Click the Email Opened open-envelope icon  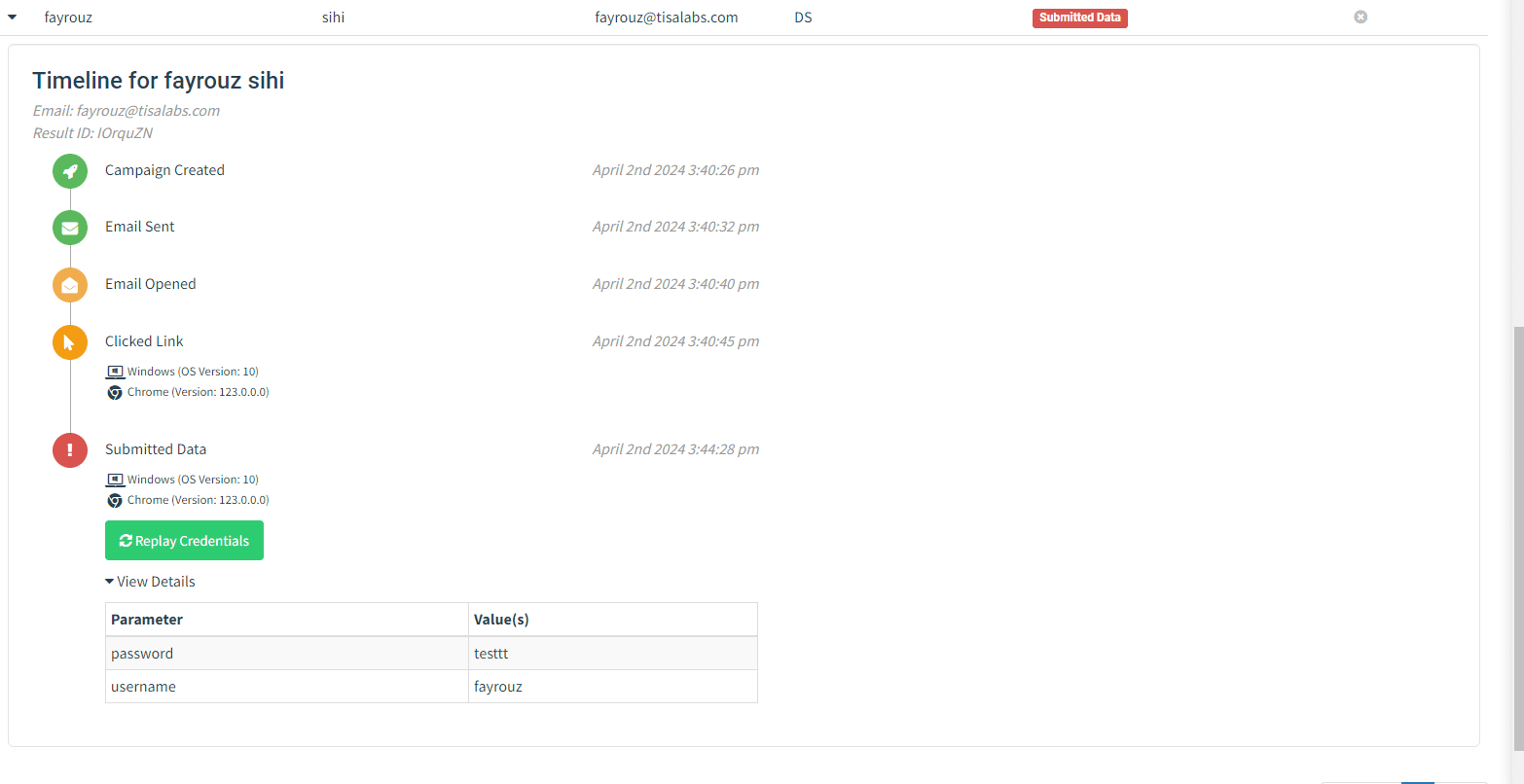(x=69, y=284)
